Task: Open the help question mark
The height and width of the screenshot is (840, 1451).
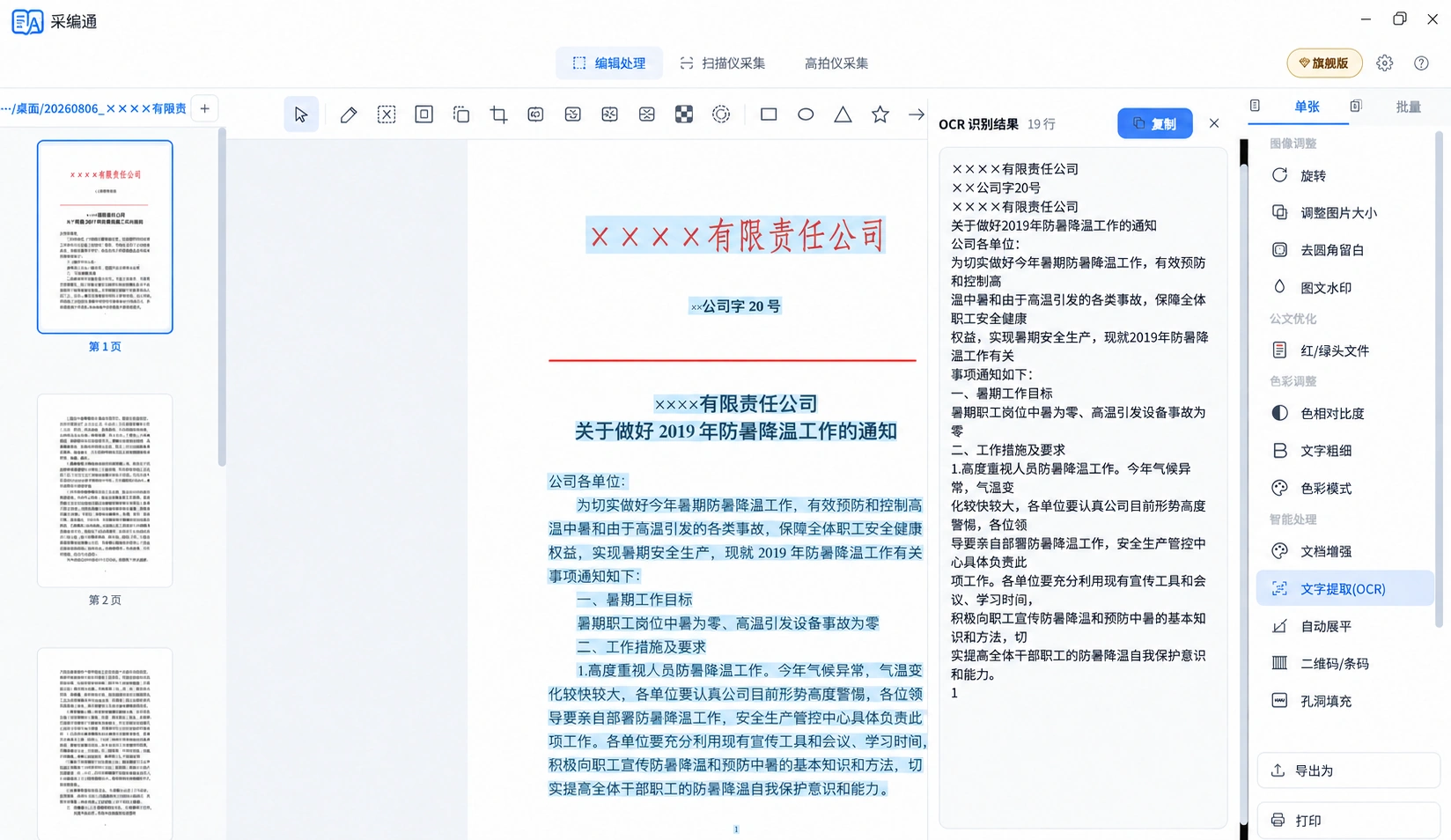Action: click(1421, 63)
